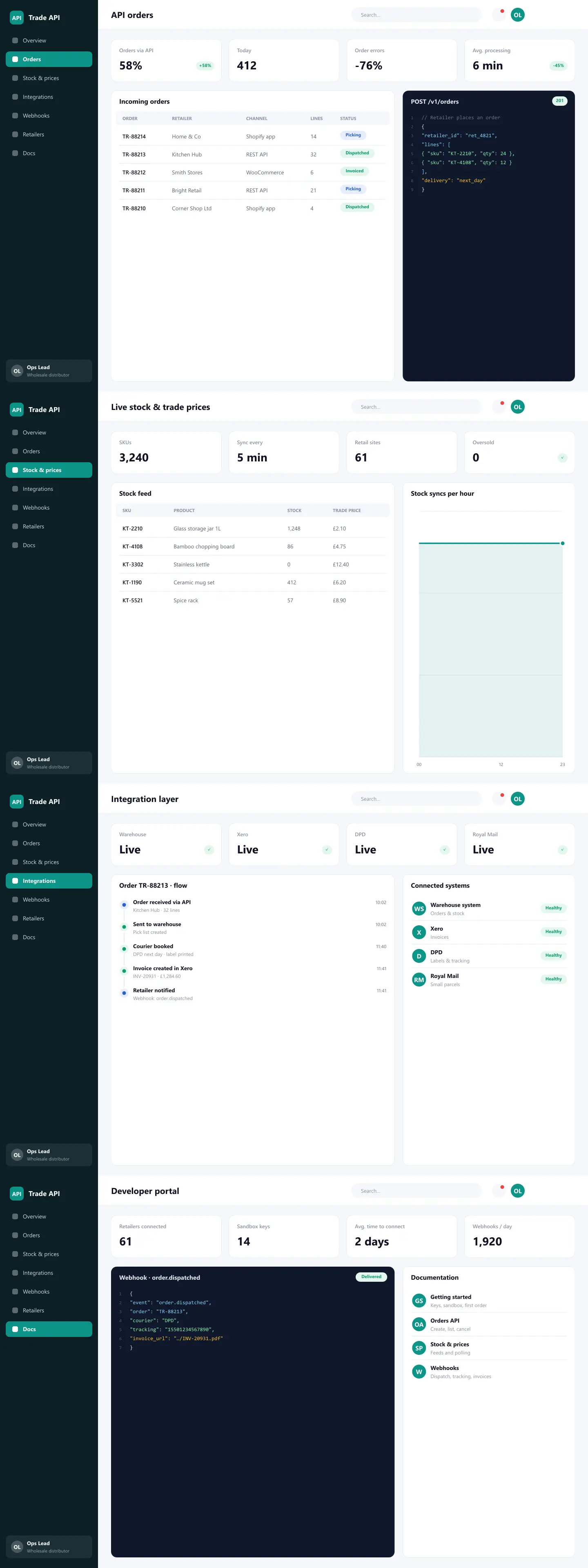
Task: Click the £12.40 trade price cell
Action: pyautogui.click(x=341, y=564)
